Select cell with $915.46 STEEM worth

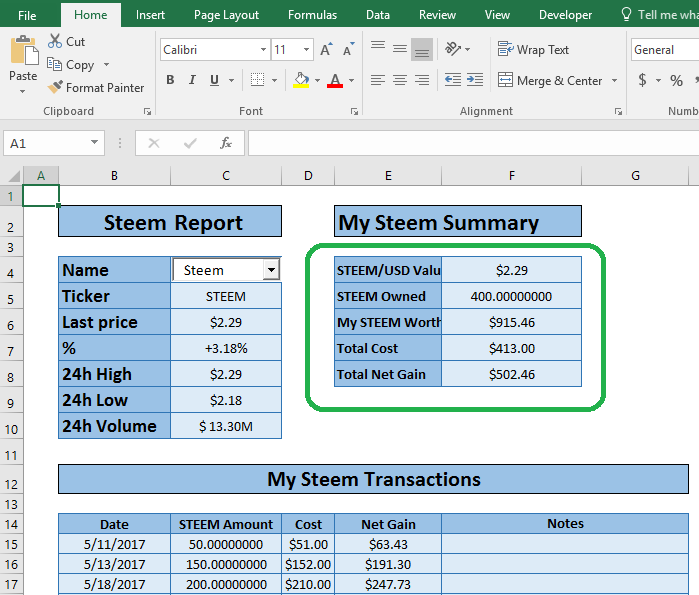[x=512, y=322]
